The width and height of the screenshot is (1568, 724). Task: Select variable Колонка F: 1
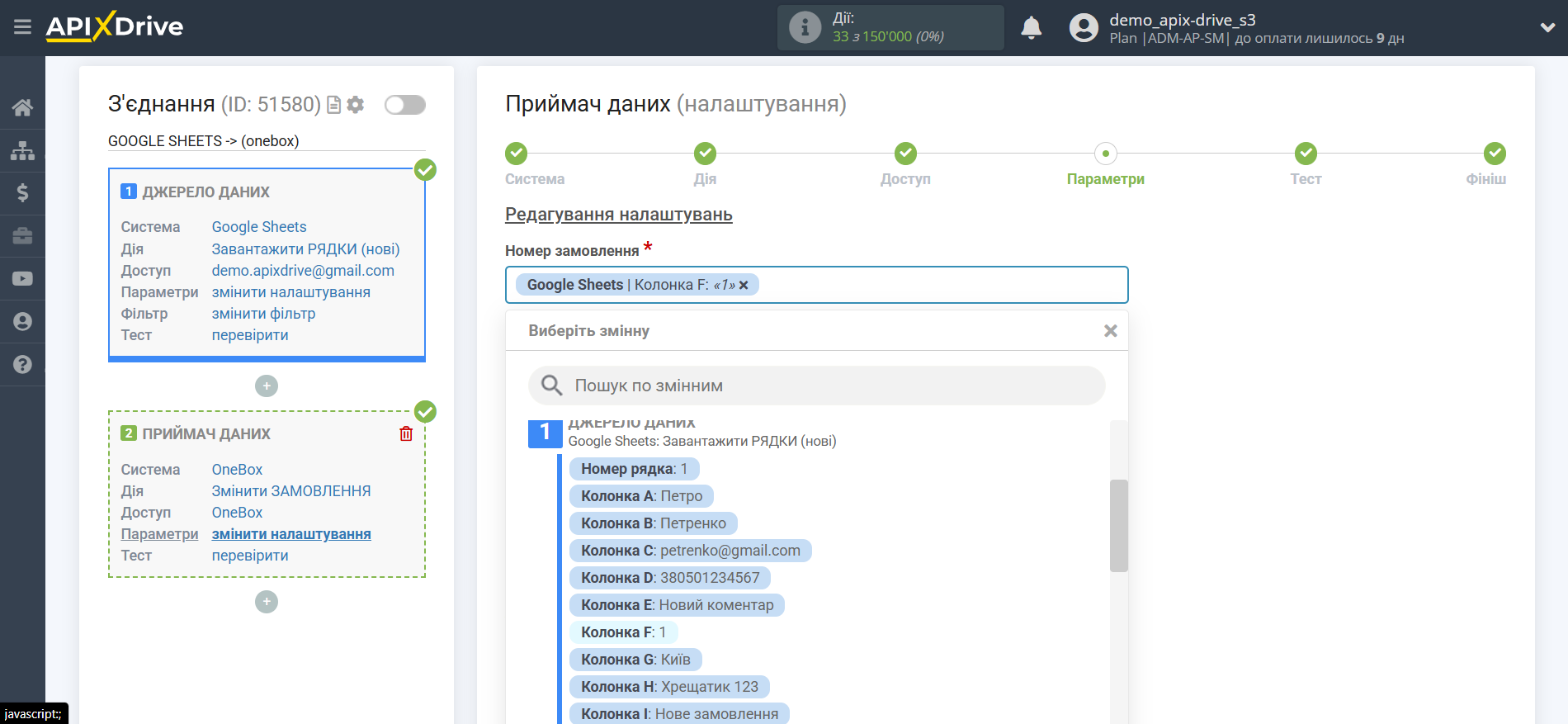click(623, 632)
